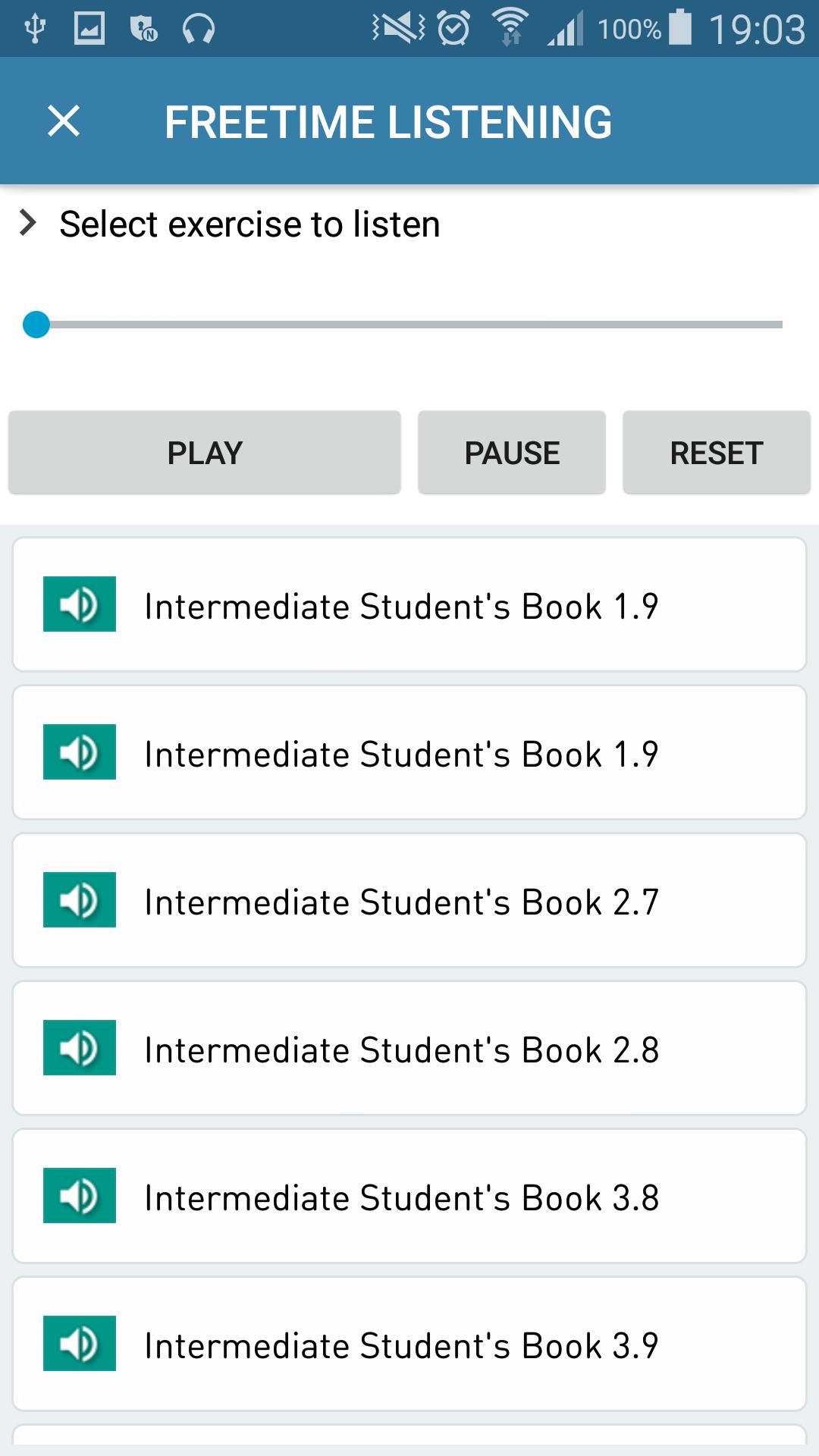Tap speaker icon for Book 3.8
The image size is (819, 1456).
point(80,1196)
